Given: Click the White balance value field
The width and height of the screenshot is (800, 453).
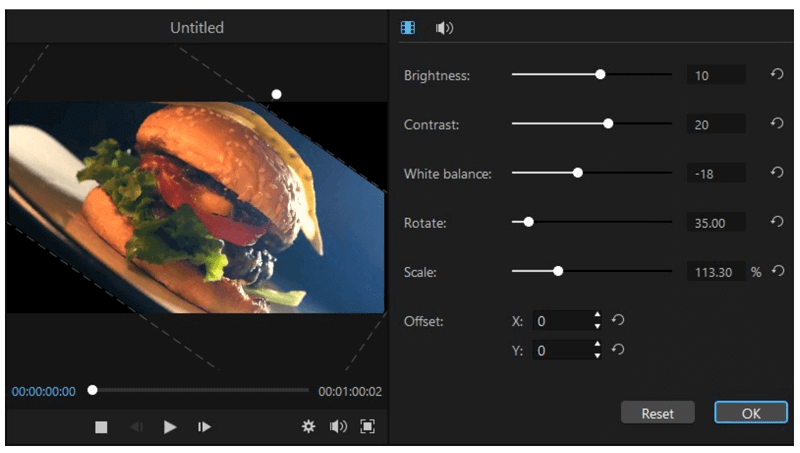Looking at the screenshot, I should tap(716, 173).
